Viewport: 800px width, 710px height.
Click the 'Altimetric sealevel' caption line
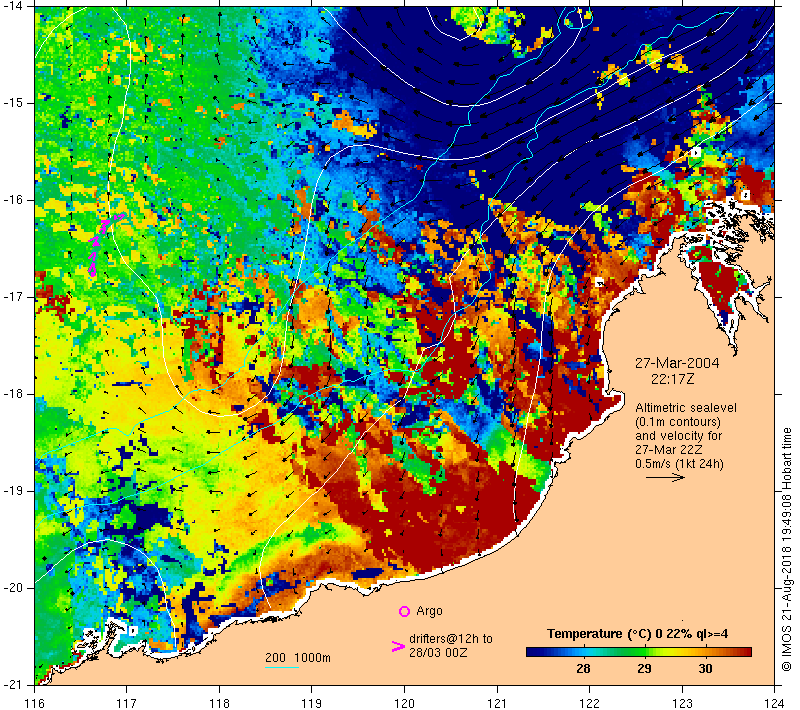pyautogui.click(x=686, y=408)
